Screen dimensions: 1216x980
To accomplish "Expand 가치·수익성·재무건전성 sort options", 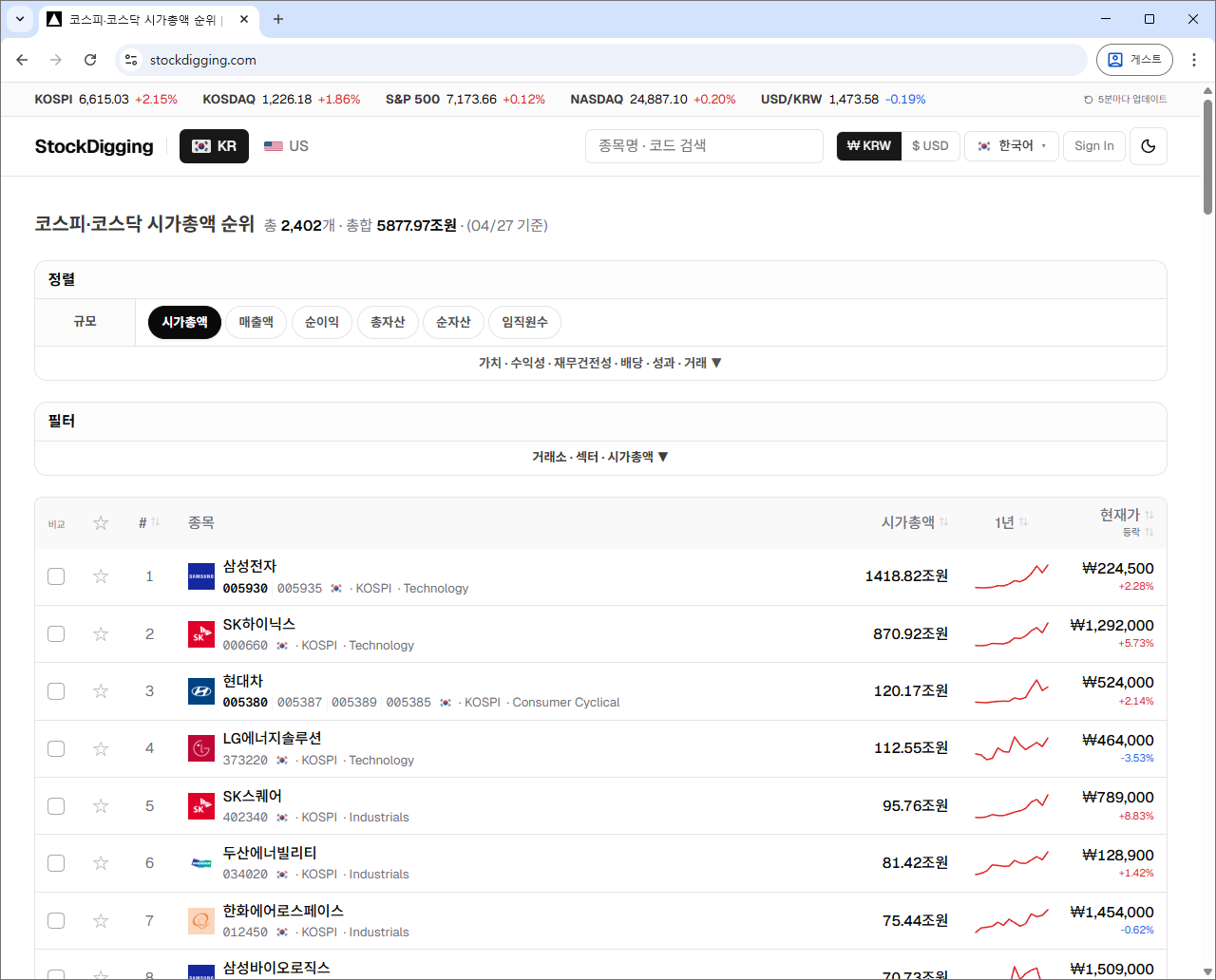I will tap(600, 363).
